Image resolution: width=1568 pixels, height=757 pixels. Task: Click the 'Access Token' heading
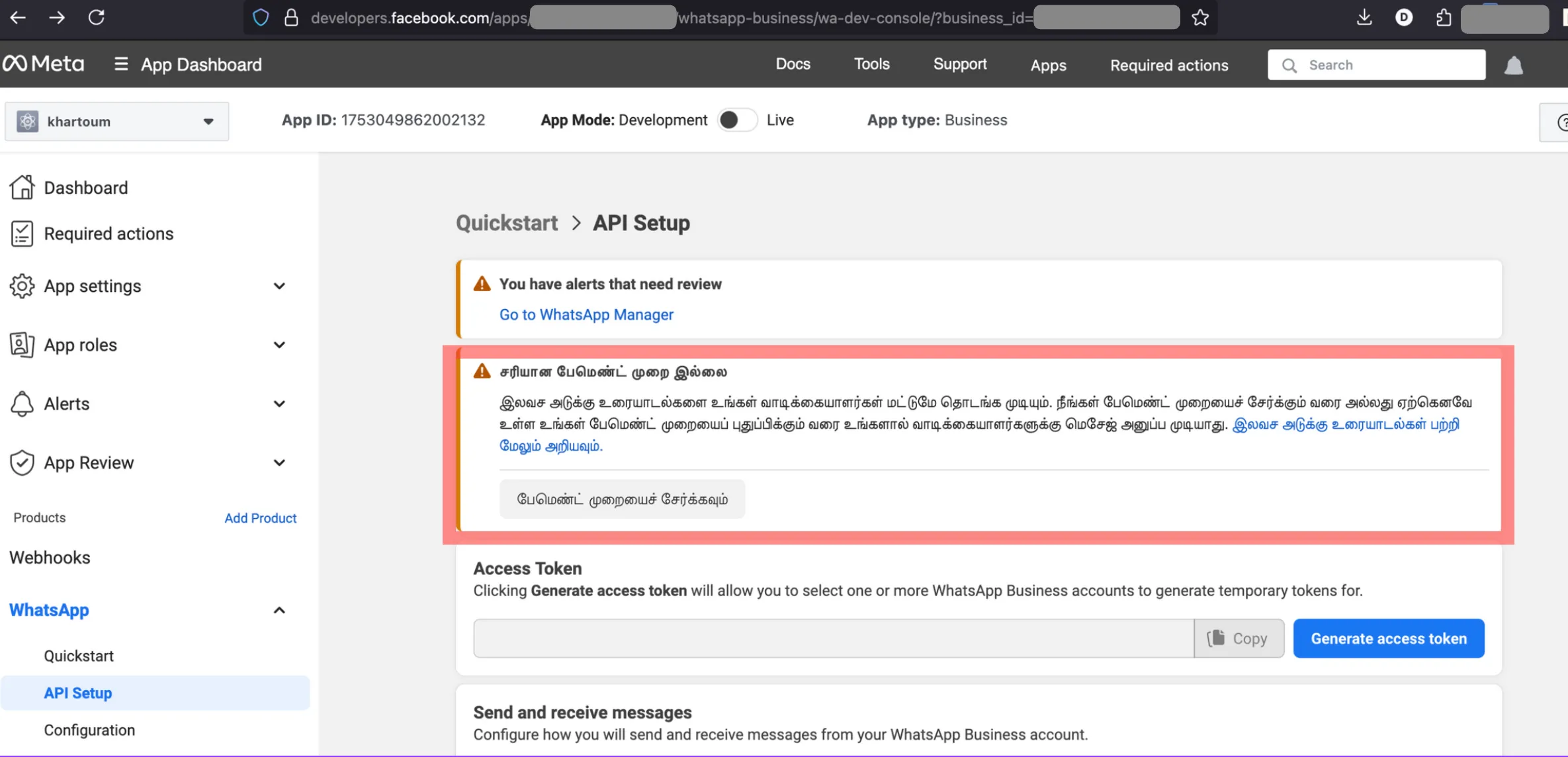click(x=527, y=568)
